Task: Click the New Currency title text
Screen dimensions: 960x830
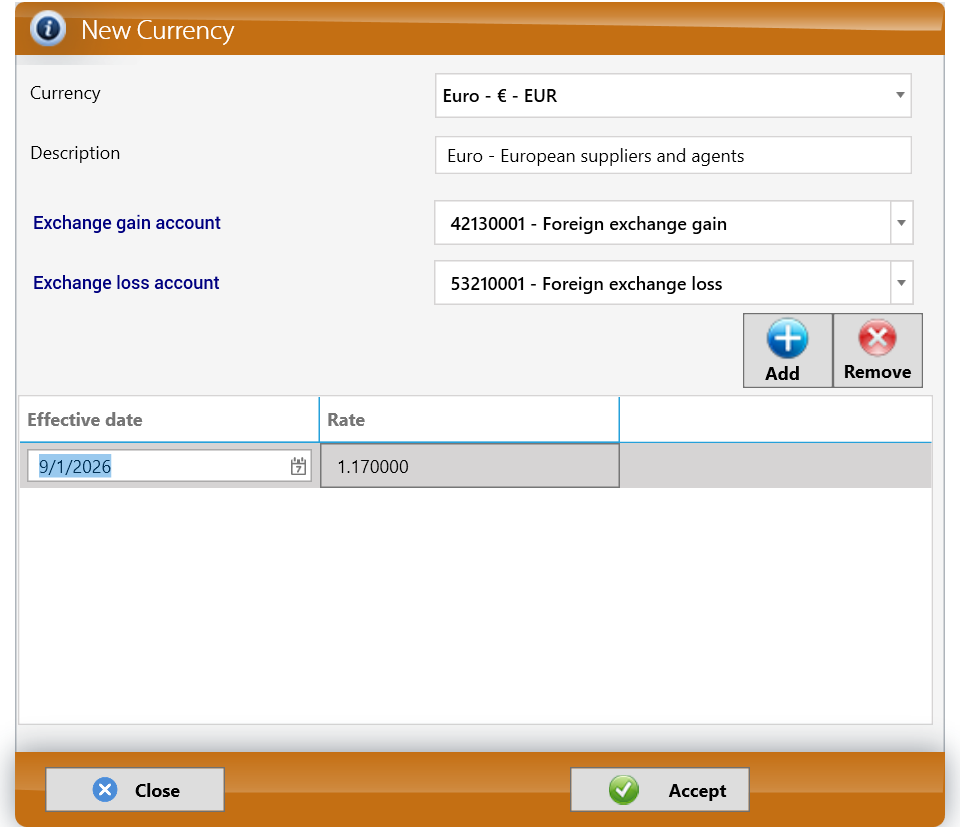Action: [x=158, y=30]
